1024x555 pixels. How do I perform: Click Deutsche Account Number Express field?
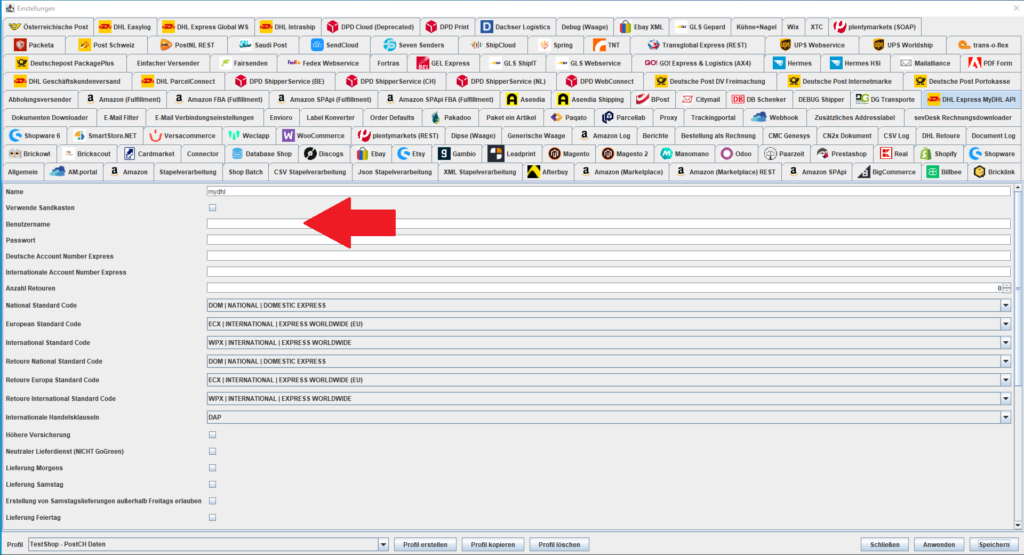click(x=609, y=256)
